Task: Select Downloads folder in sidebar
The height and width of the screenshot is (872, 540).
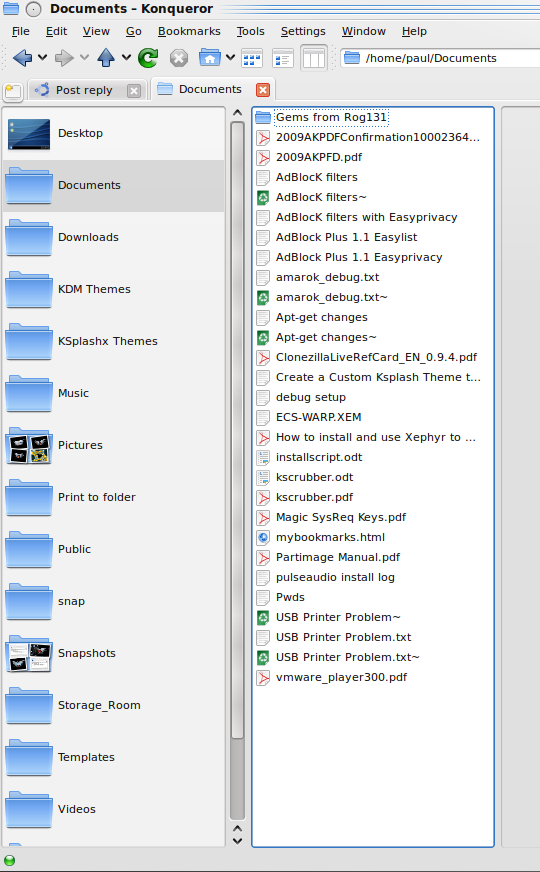Action: click(113, 237)
